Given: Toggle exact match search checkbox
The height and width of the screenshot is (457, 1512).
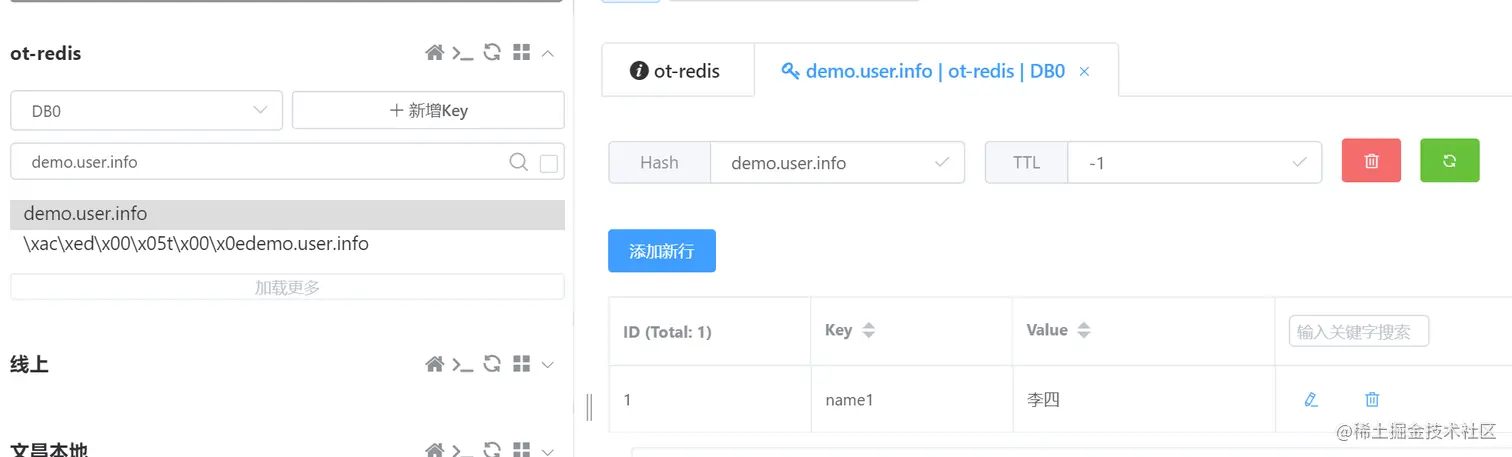Looking at the screenshot, I should coord(549,163).
